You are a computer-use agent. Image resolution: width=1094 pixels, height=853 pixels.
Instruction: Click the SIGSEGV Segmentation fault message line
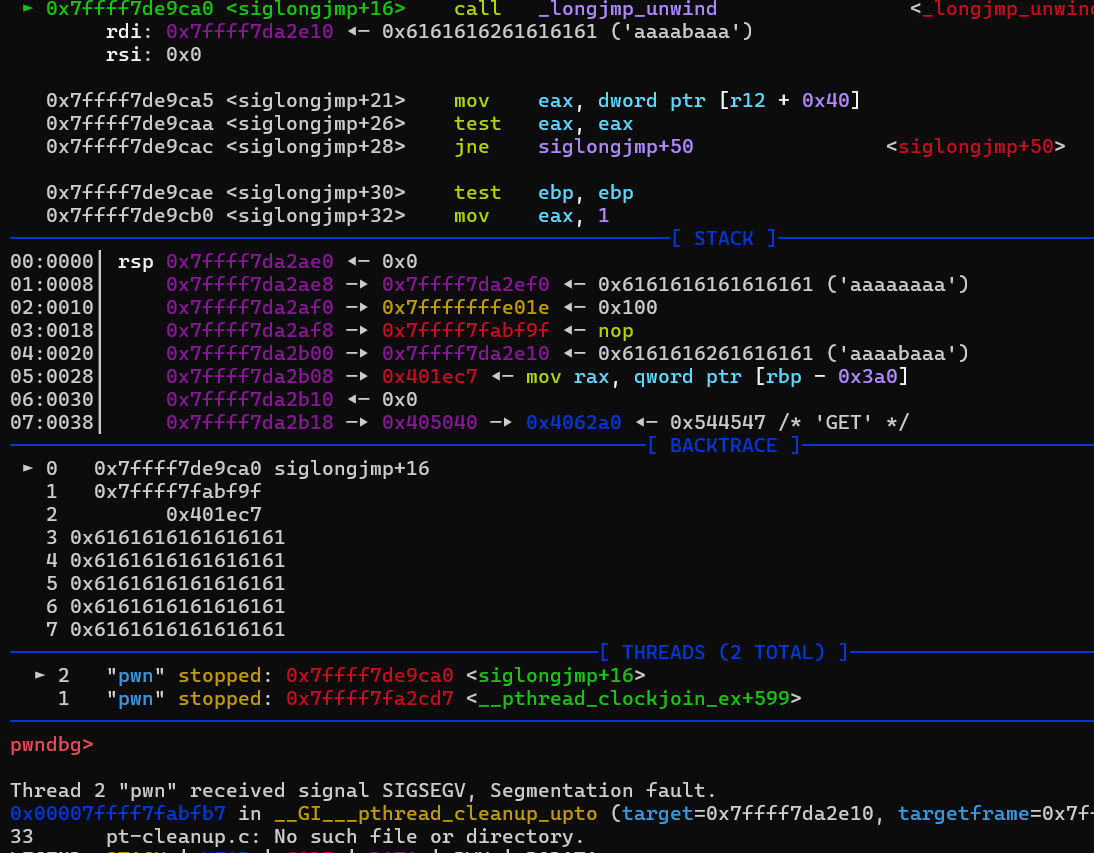(x=363, y=791)
